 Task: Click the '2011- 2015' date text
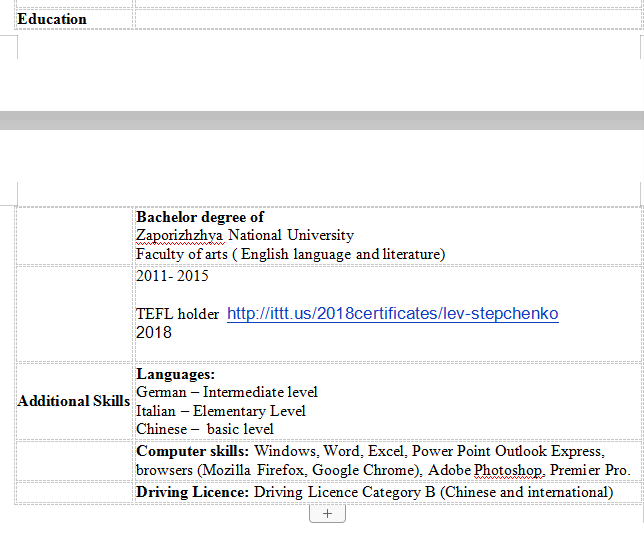tap(172, 276)
